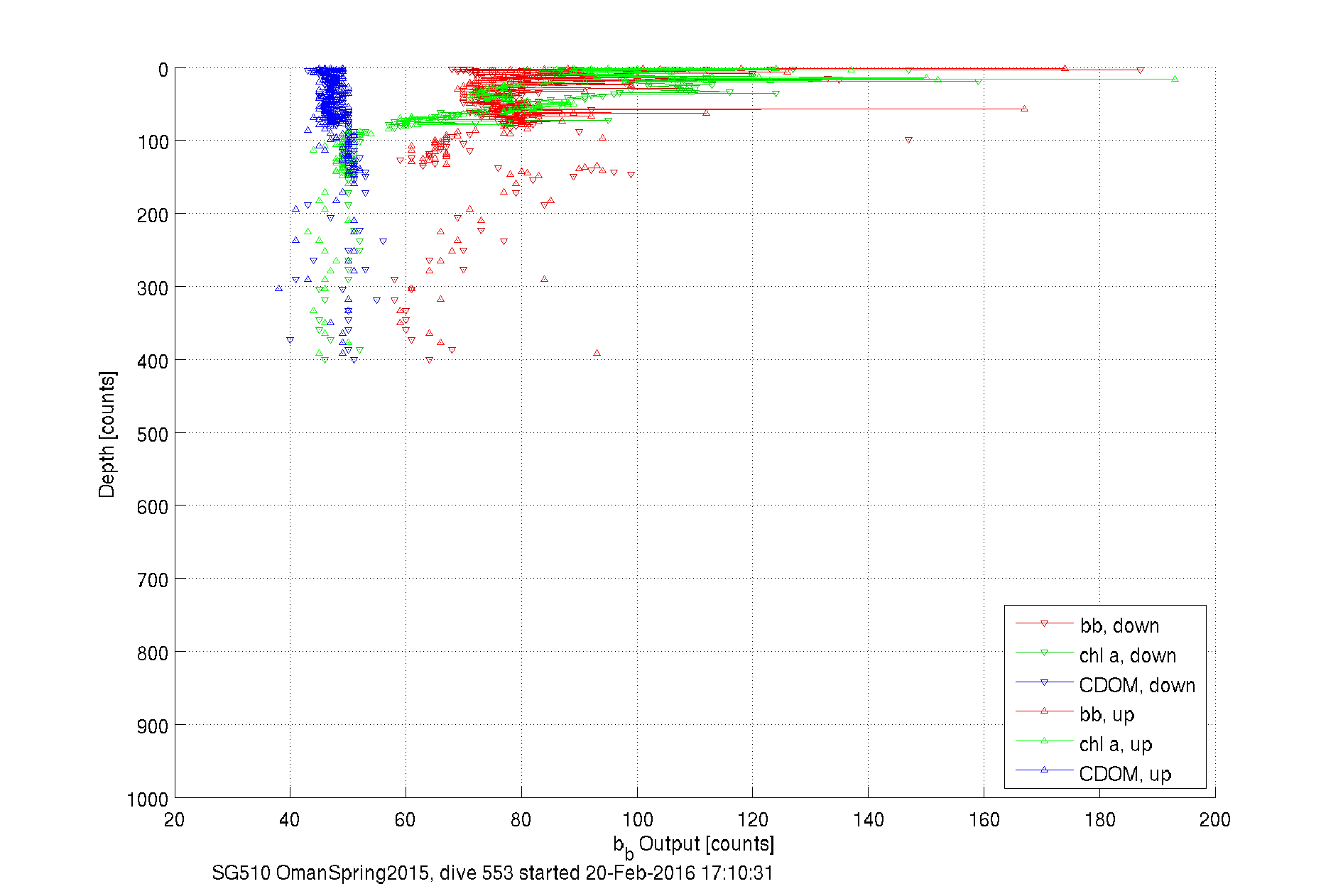Screen dimensions: 1343x896
Task: Click the blue CDOM point near 38 counts, depth 300
Action: (x=278, y=288)
